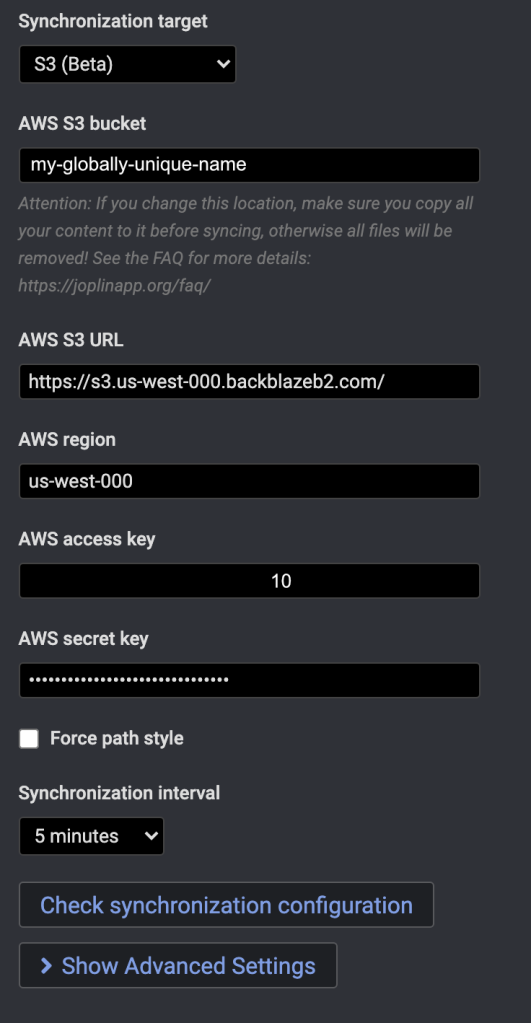Click inside the AWS S3 URL field
Viewport: 531px width, 1023px height.
tap(249, 382)
